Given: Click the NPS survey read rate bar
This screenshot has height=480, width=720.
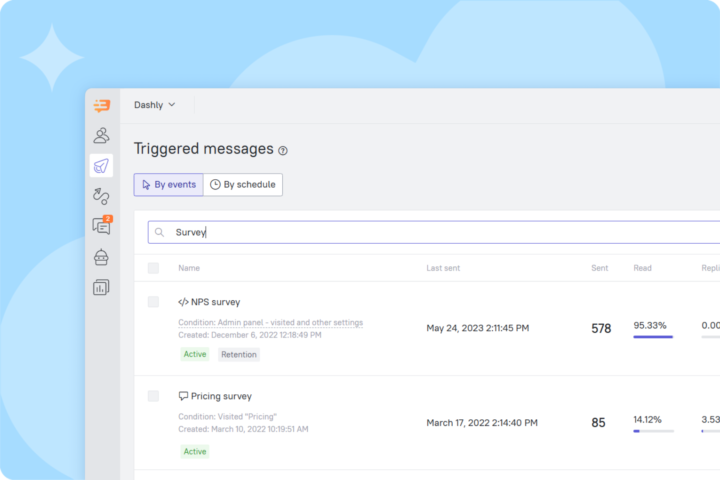Looking at the screenshot, I should tap(653, 337).
